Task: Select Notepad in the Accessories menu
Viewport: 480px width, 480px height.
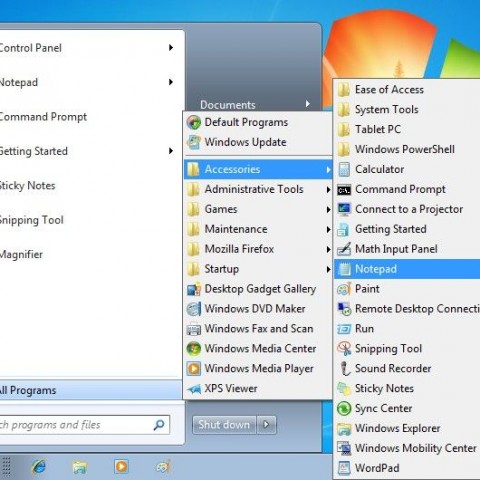Action: 407,269
